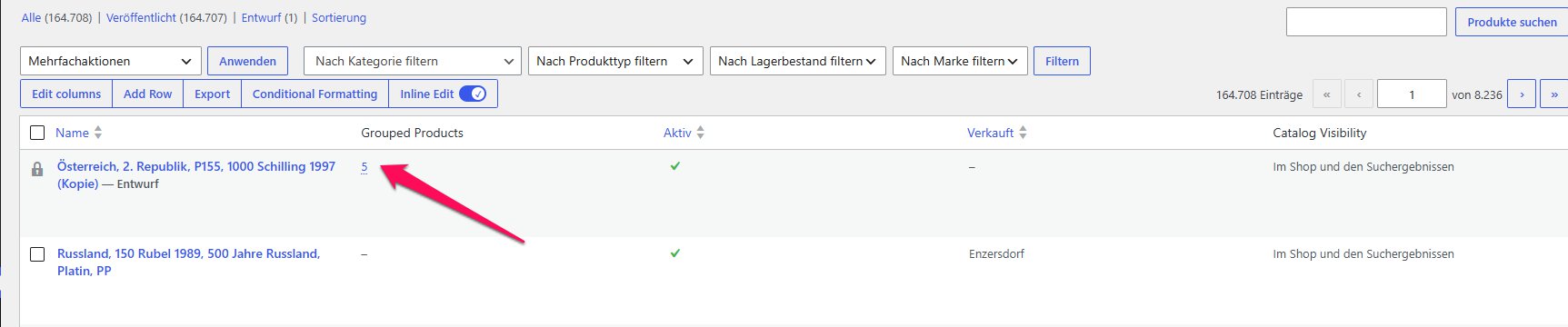Image resolution: width=1568 pixels, height=327 pixels.
Task: Click Add Row button
Action: click(147, 94)
